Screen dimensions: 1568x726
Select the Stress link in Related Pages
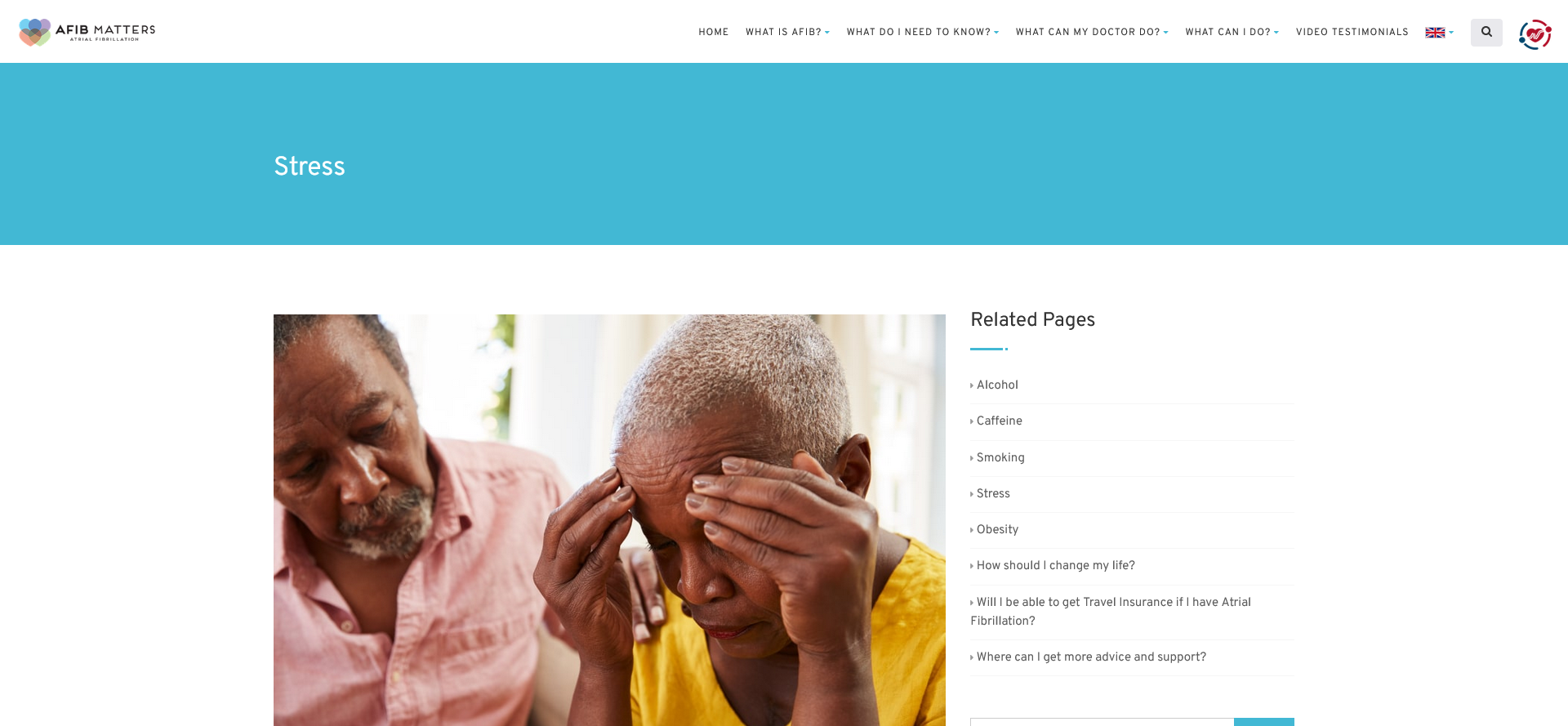[x=993, y=493]
